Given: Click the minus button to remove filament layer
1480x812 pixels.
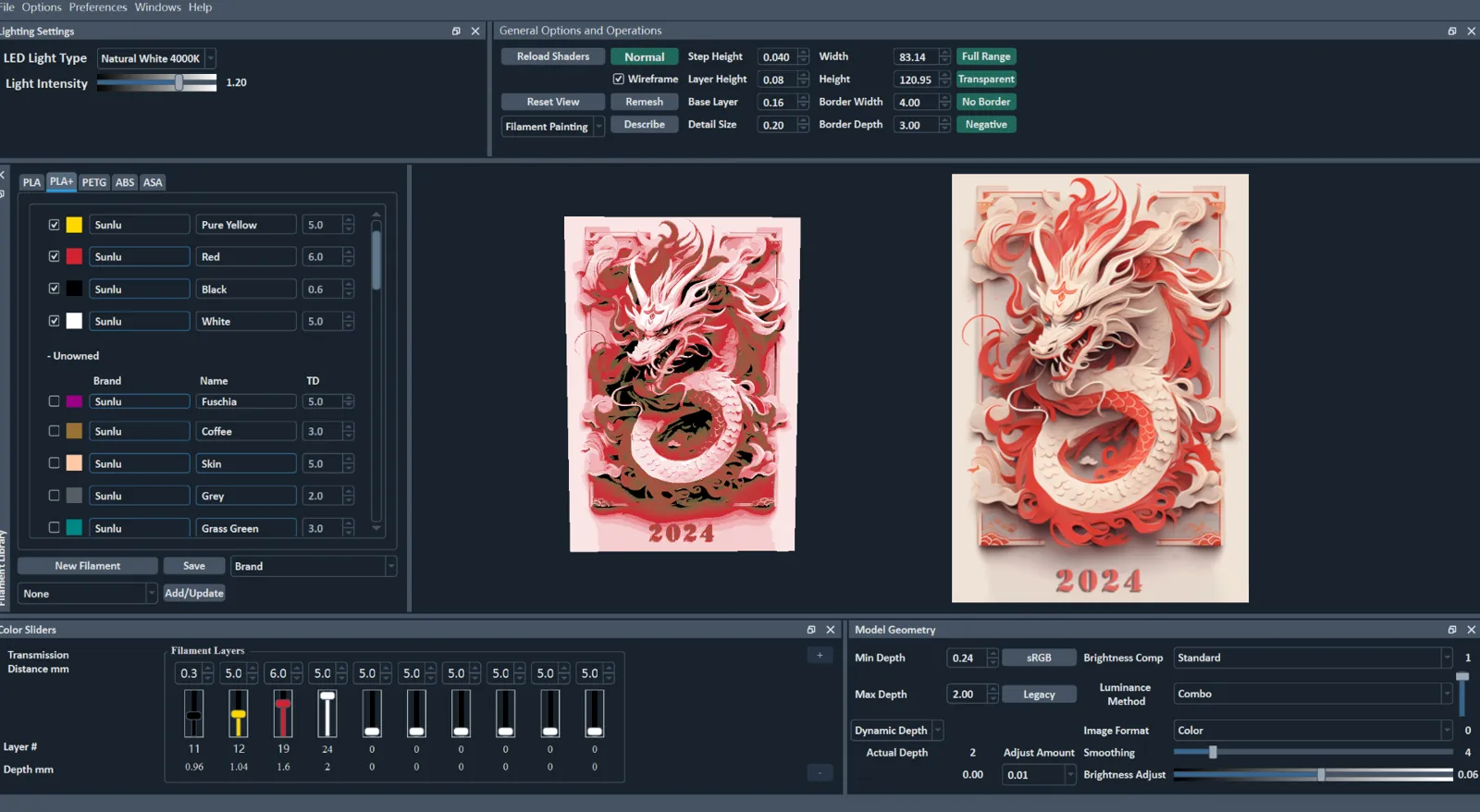Looking at the screenshot, I should click(x=820, y=773).
